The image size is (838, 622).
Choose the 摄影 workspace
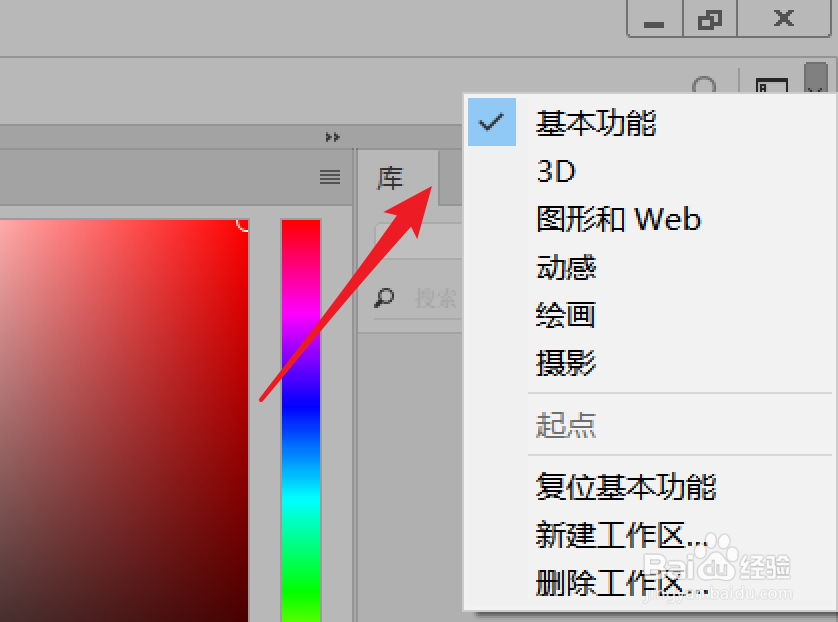point(566,363)
